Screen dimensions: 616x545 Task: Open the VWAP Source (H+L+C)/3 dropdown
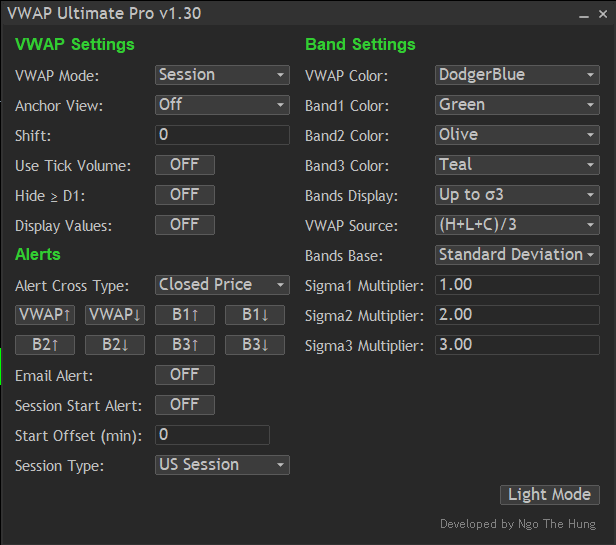[517, 225]
